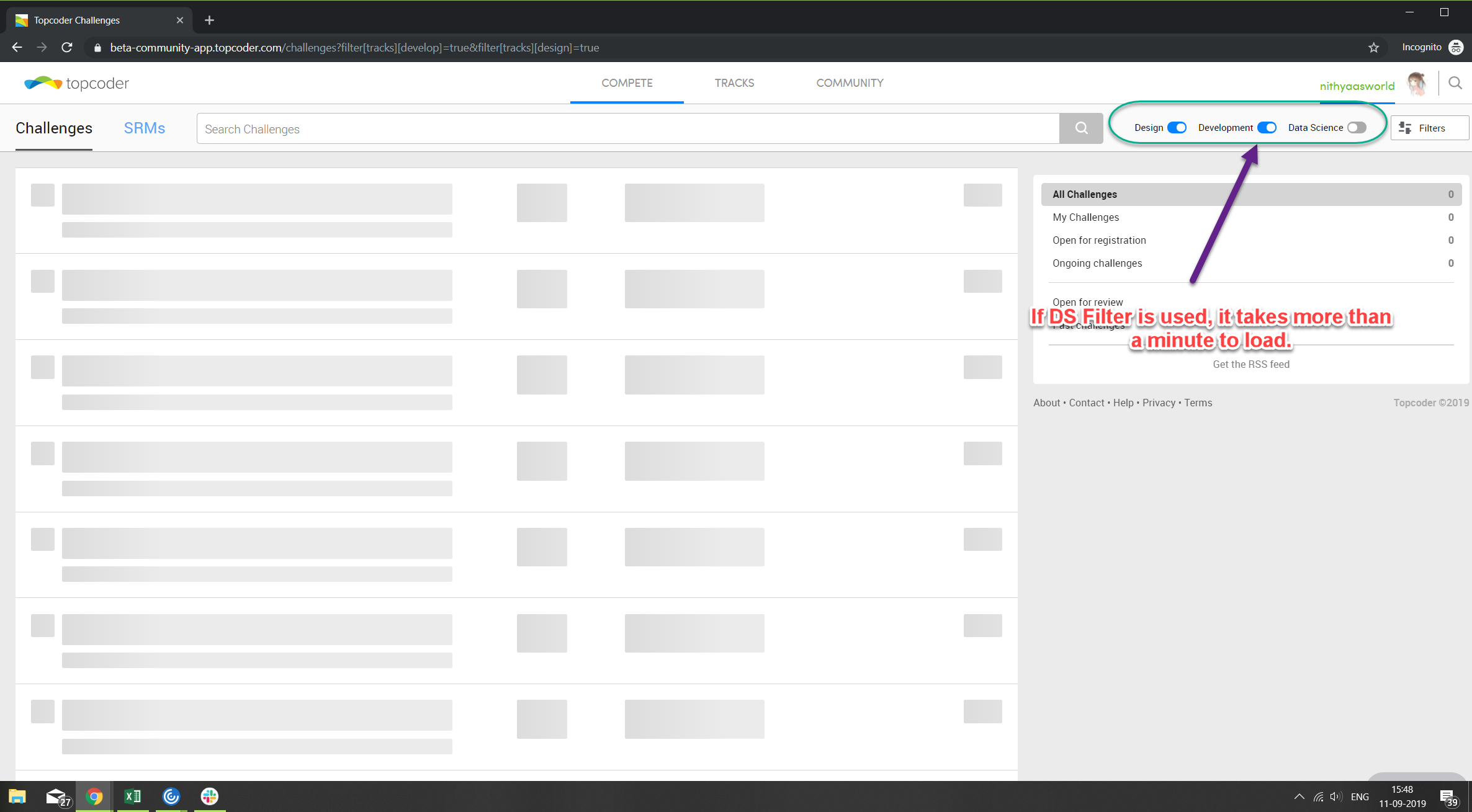Screen dimensions: 1472x812
Task: Click the Incognito mode icon
Action: coord(1455,47)
